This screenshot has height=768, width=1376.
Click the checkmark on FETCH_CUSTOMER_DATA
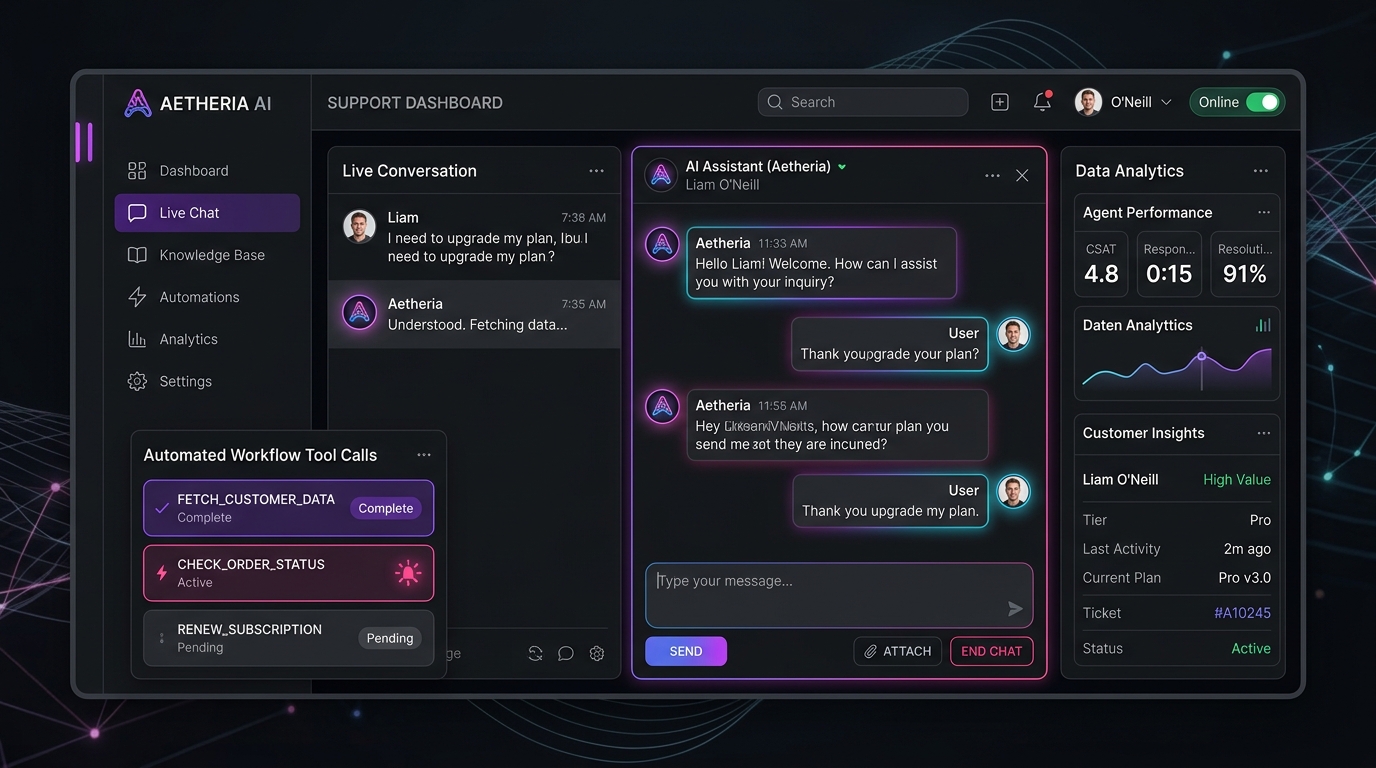pos(161,508)
